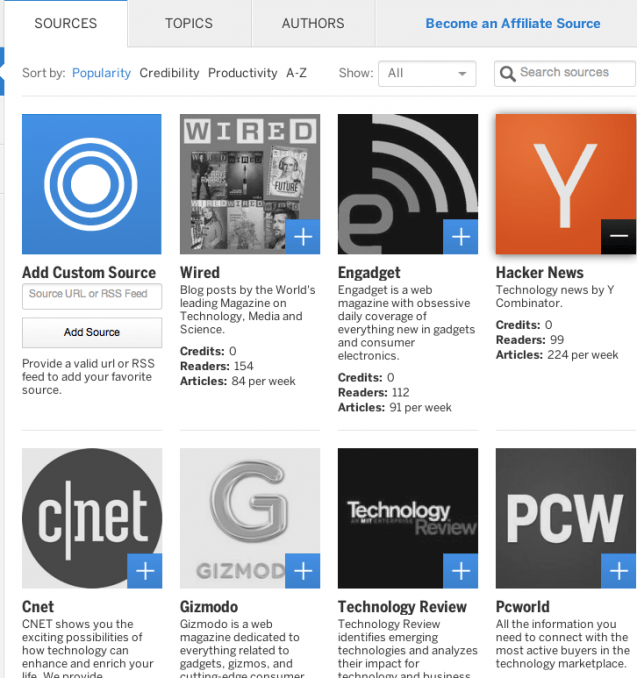
Task: Remove Hacker News with minus icon
Action: point(618,237)
